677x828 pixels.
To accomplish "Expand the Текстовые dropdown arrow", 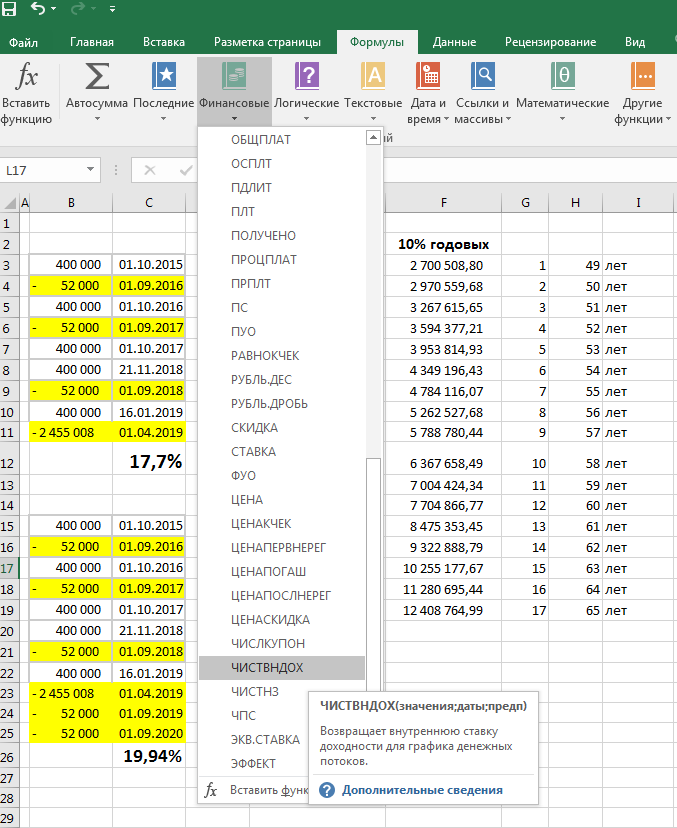I will [373, 119].
